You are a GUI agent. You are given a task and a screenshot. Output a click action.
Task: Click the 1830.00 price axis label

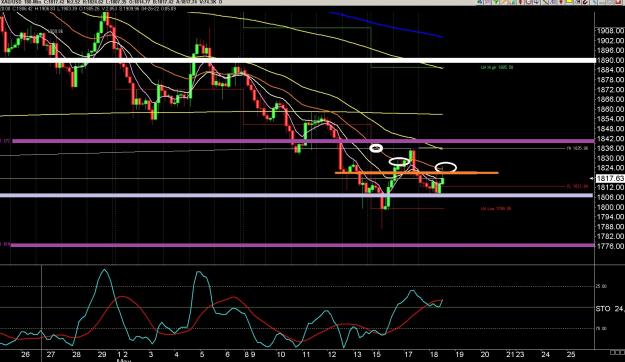pyautogui.click(x=610, y=158)
